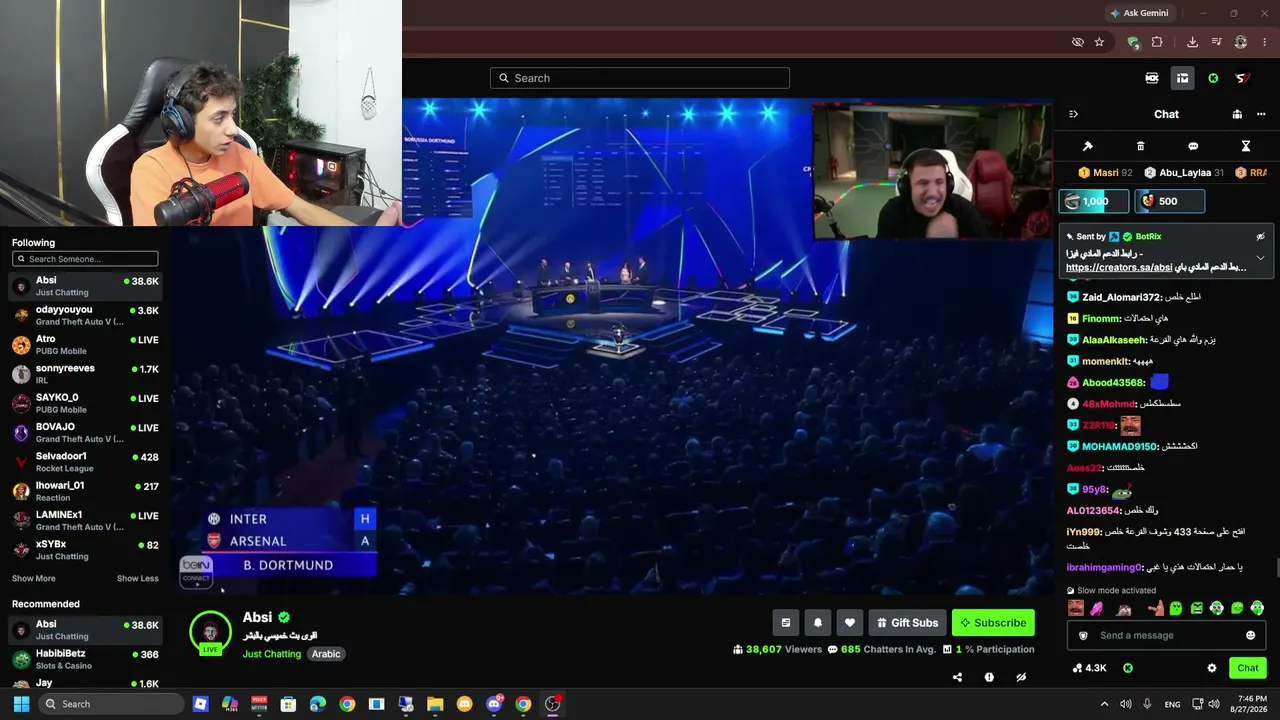Click Absi's live avatar below the stream
The image size is (1280, 720).
(210, 632)
